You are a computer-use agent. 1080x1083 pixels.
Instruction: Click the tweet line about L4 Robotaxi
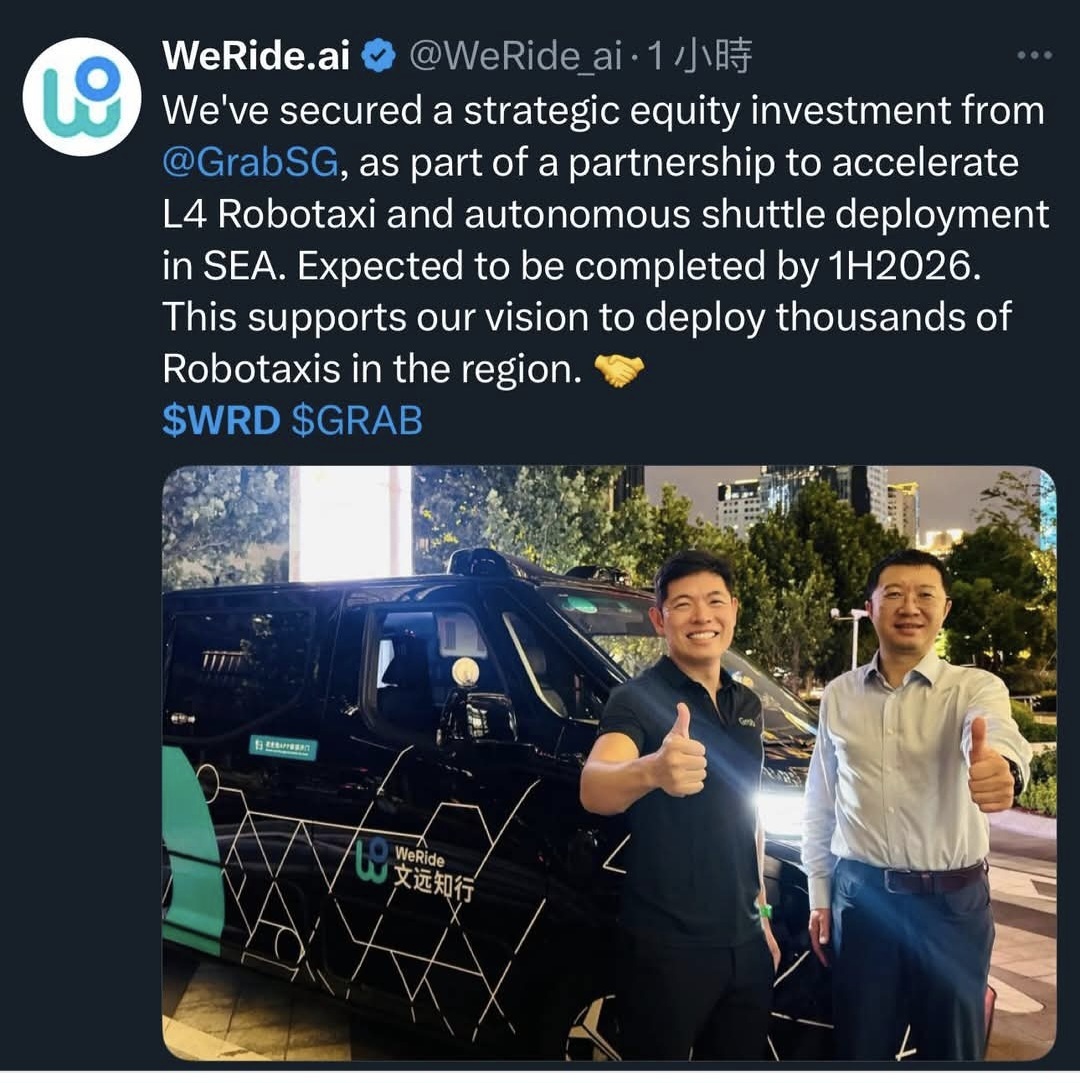tap(606, 214)
